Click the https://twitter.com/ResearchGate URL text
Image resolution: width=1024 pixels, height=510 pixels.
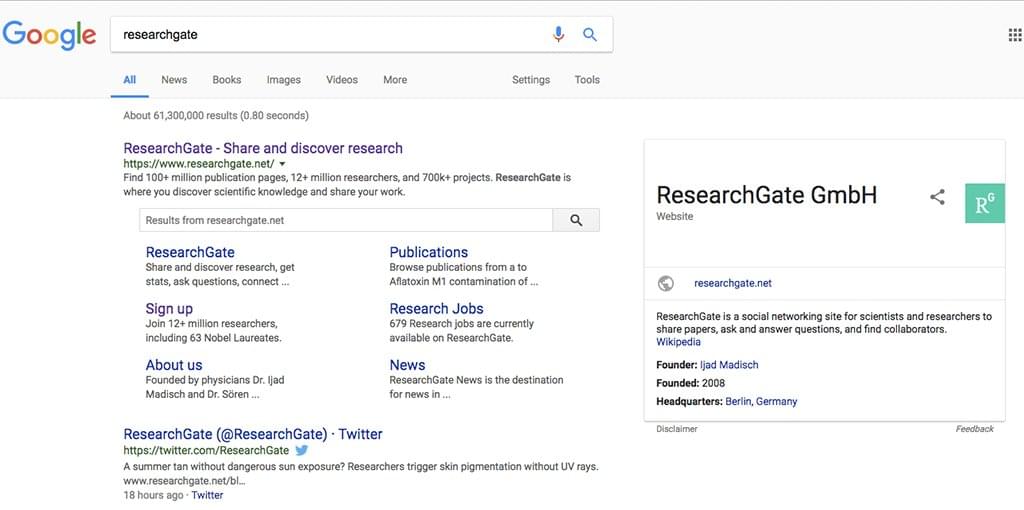[x=206, y=451]
